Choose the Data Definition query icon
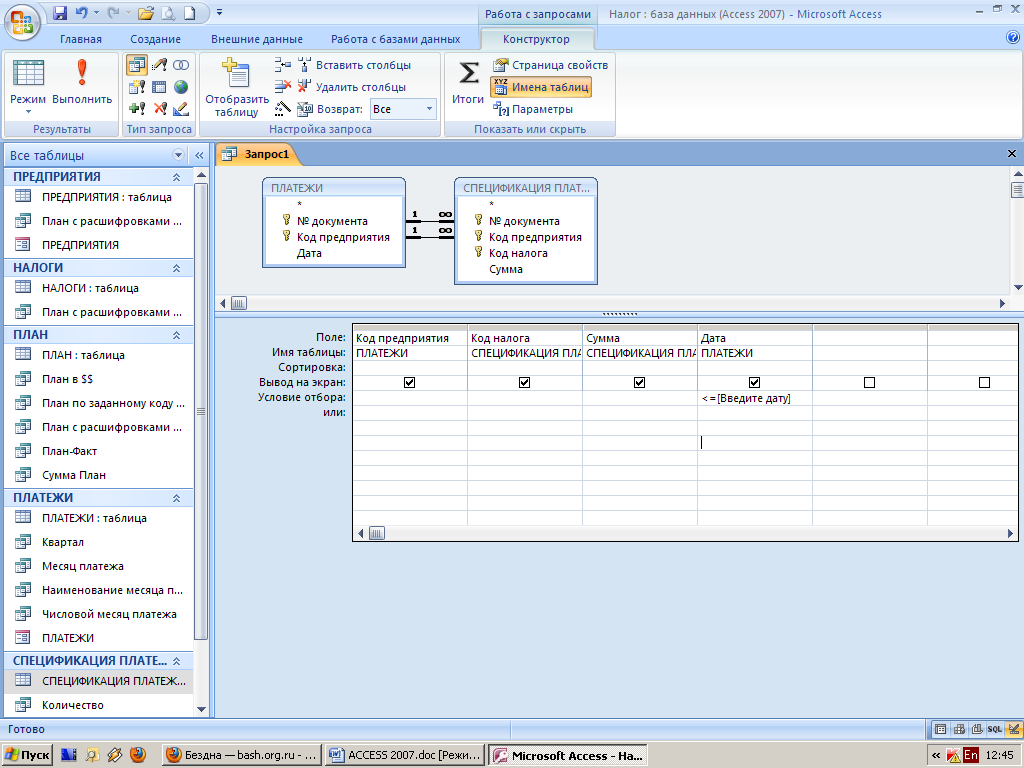Image resolution: width=1024 pixels, height=768 pixels. coord(181,108)
